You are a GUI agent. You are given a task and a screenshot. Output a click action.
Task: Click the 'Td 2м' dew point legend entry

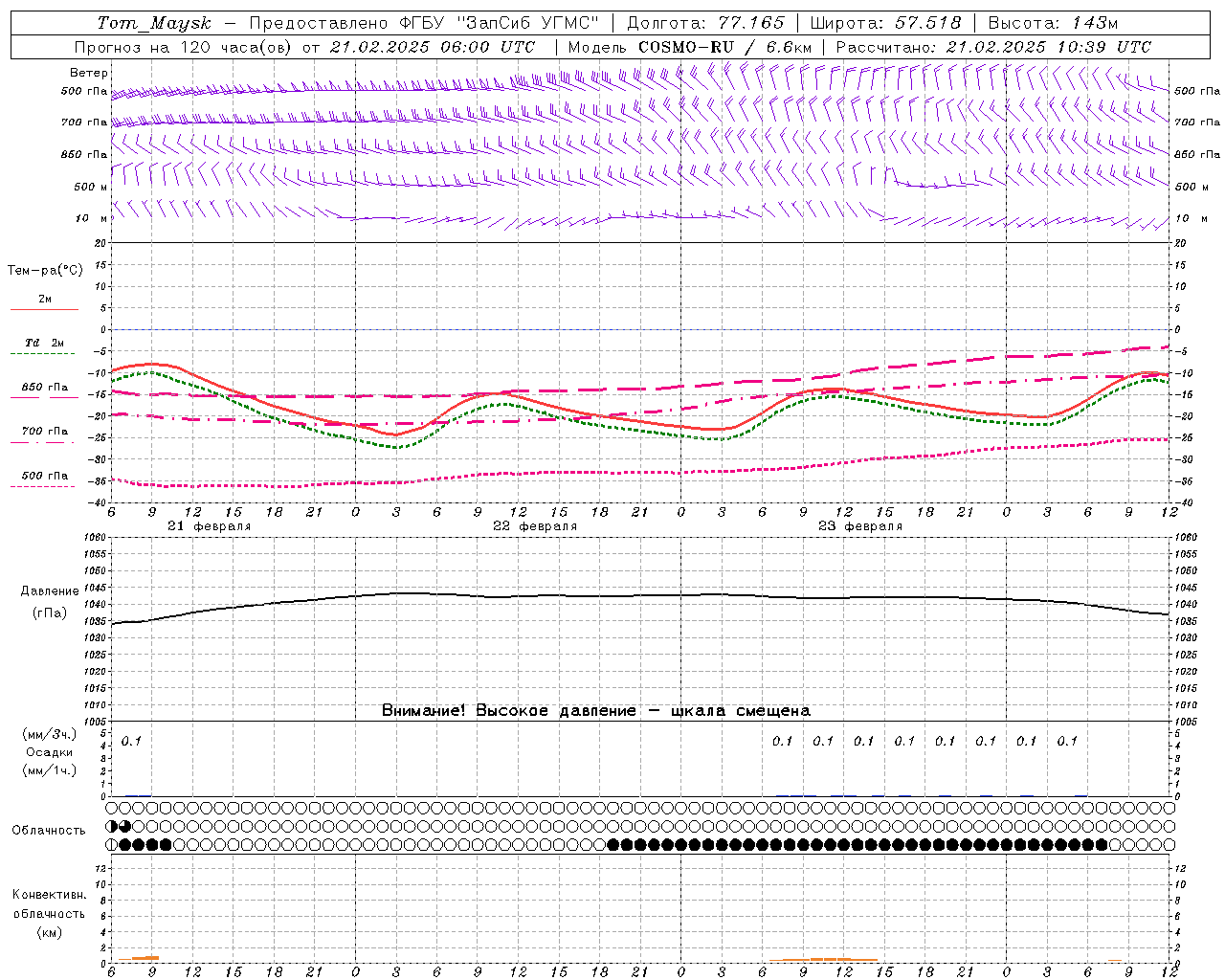point(44,343)
